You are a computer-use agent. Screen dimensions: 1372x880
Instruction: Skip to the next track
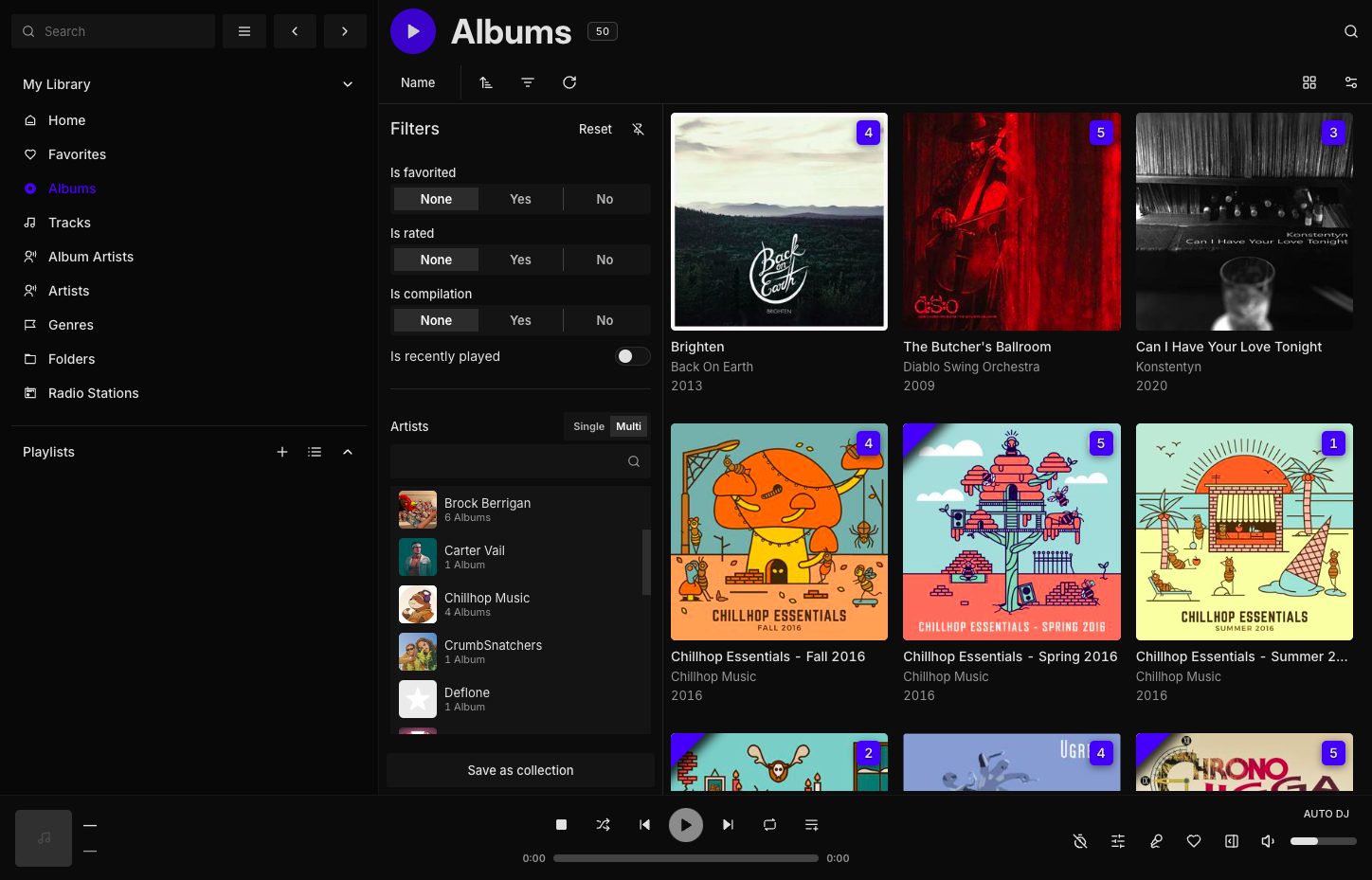coord(728,825)
